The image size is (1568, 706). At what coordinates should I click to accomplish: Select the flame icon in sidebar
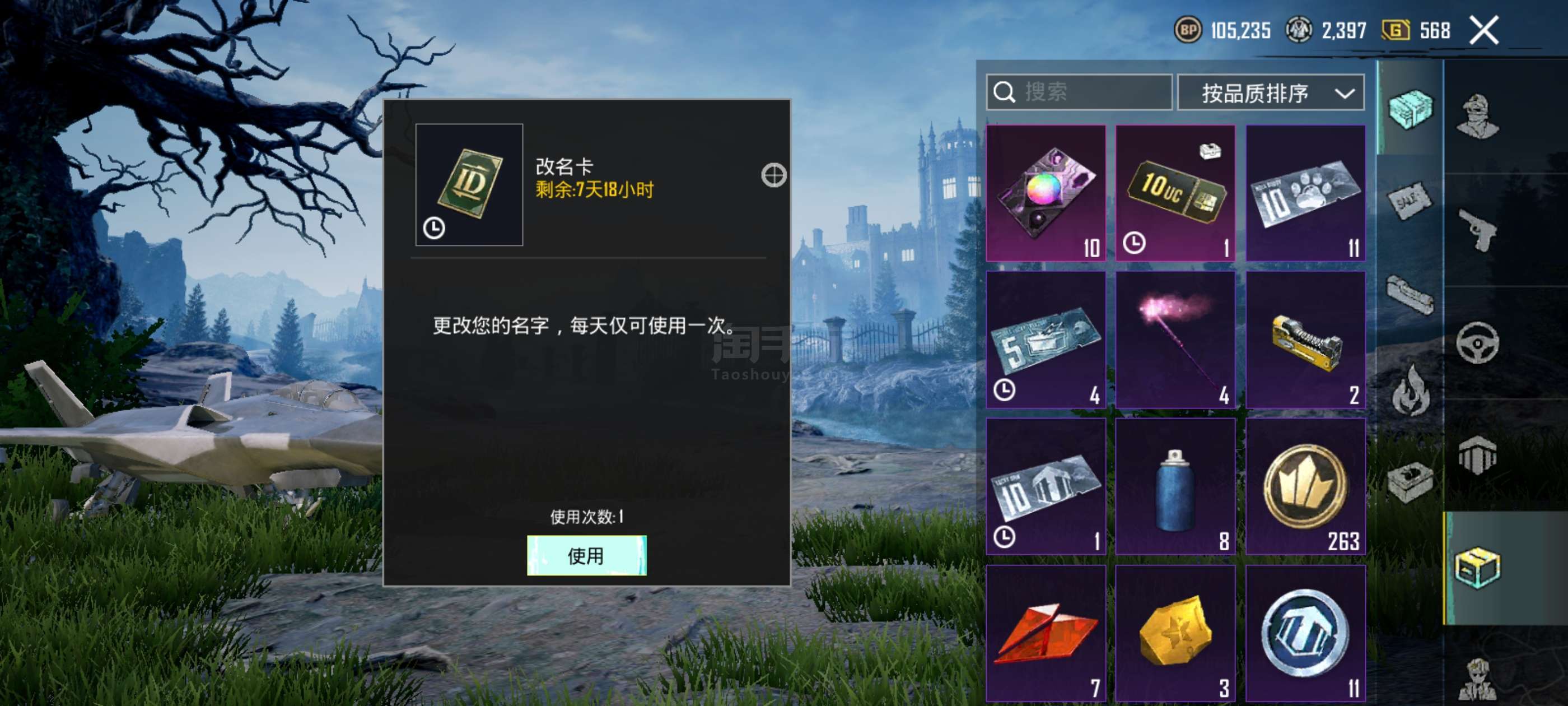click(x=1409, y=390)
